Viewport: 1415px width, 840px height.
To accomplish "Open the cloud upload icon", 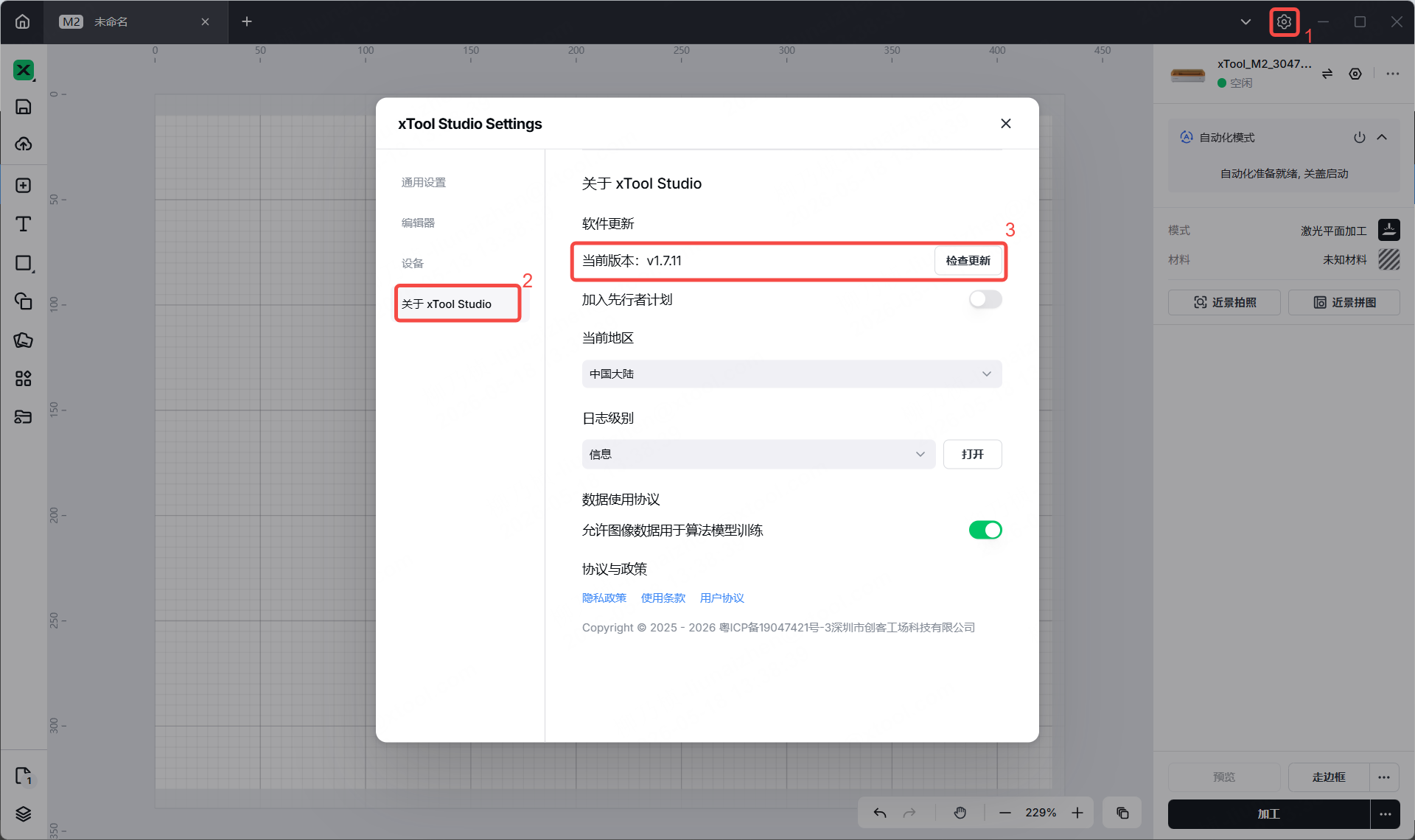I will [24, 144].
